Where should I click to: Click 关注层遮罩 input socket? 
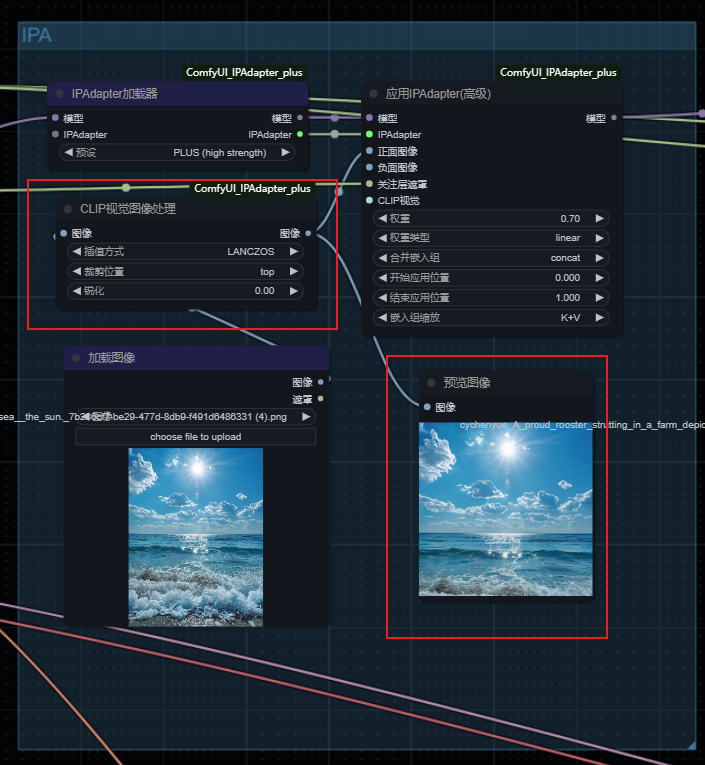pos(369,184)
